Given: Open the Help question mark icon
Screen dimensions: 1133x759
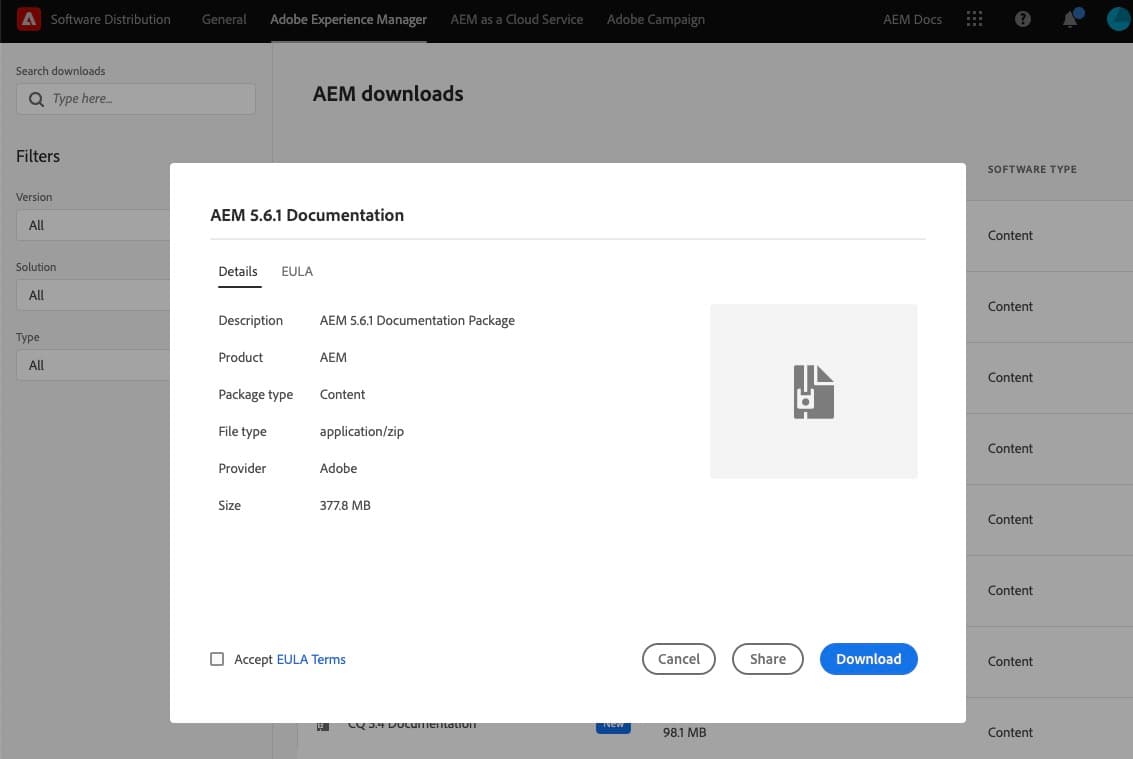Looking at the screenshot, I should 1022,18.
